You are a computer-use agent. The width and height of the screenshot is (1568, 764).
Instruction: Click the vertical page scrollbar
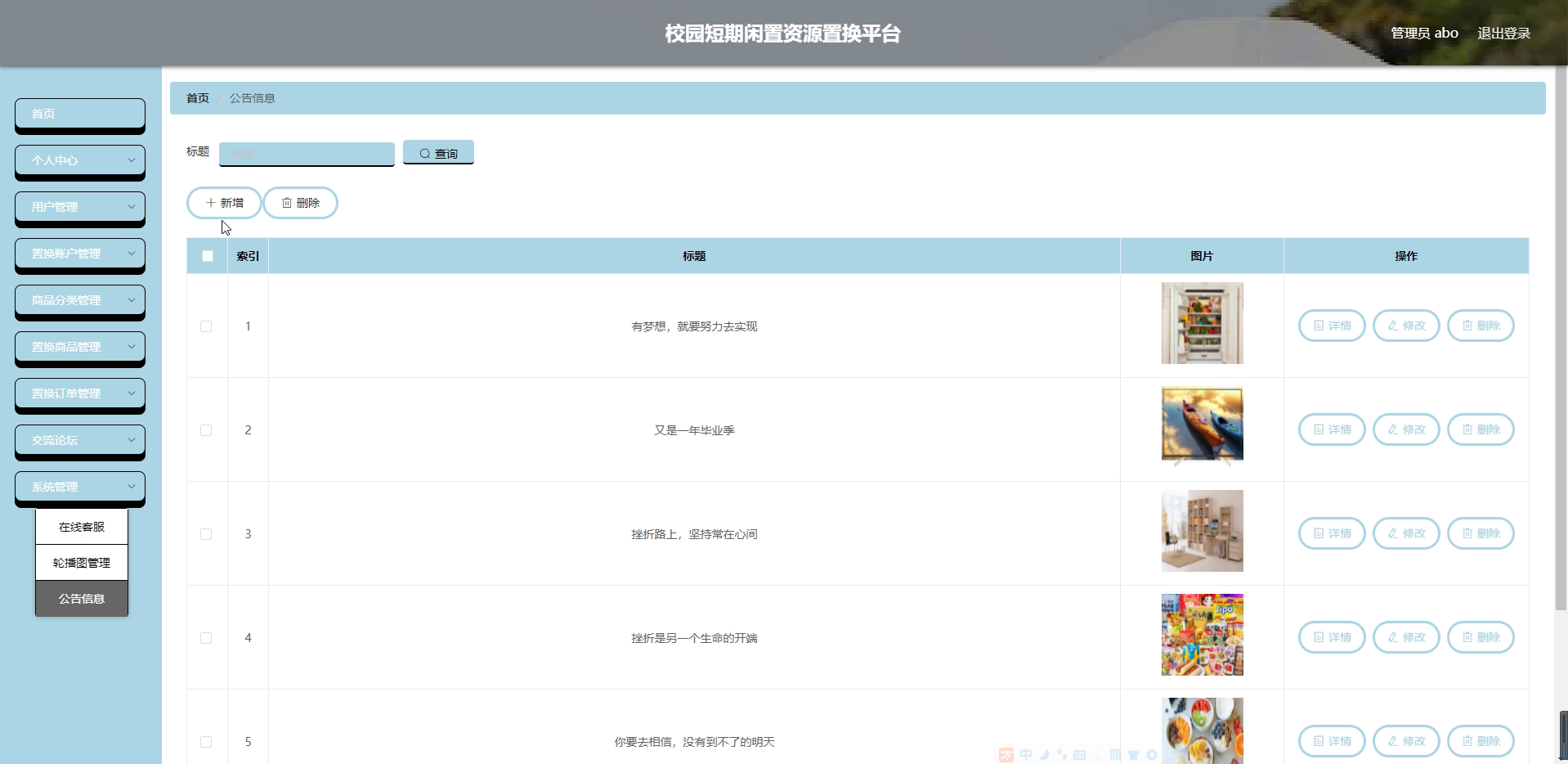click(1561, 339)
